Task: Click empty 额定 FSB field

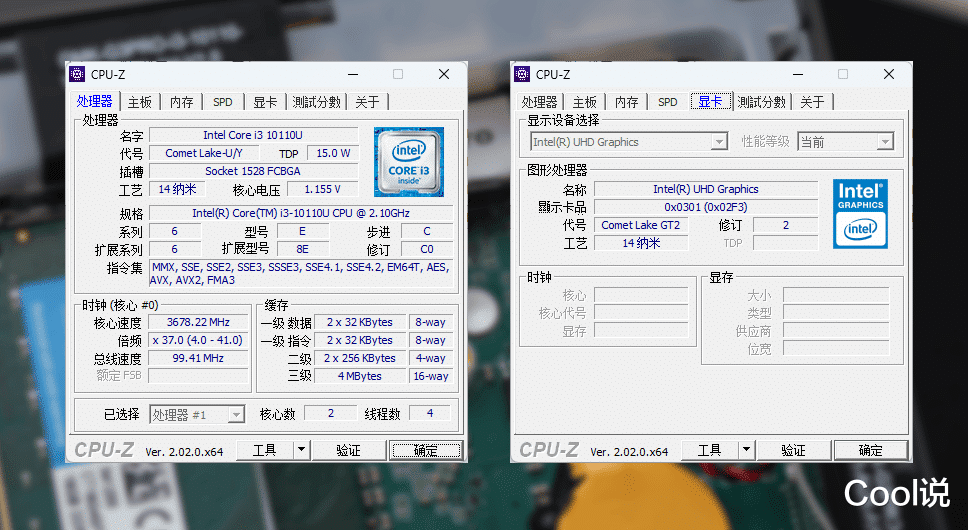Action: [198, 376]
